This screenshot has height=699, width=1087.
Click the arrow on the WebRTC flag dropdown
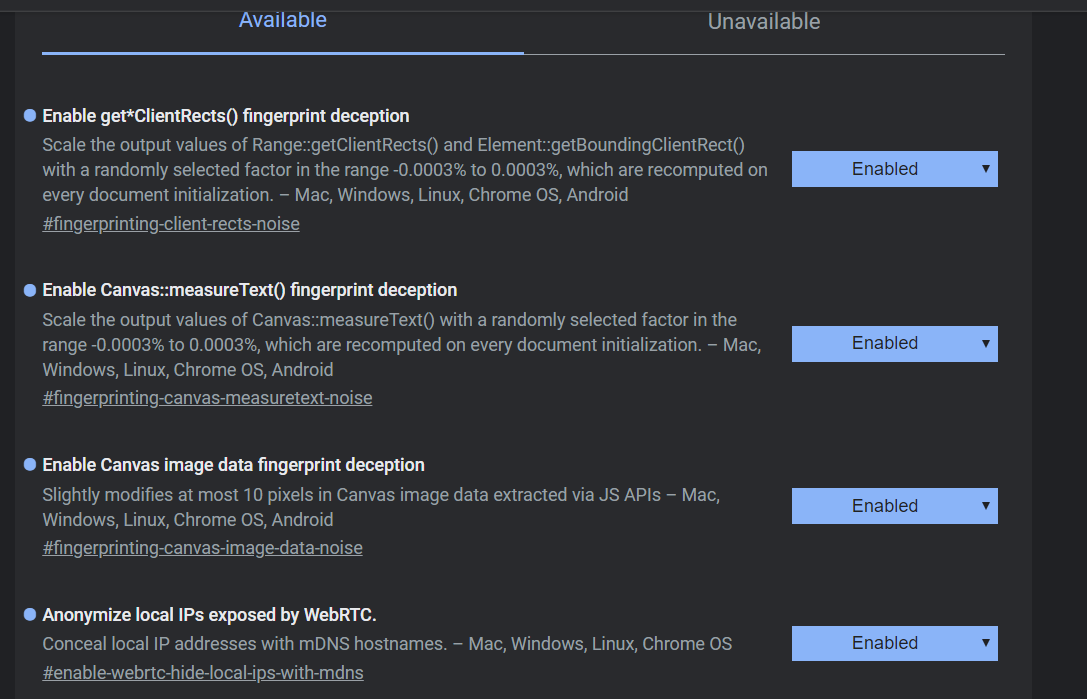point(985,643)
